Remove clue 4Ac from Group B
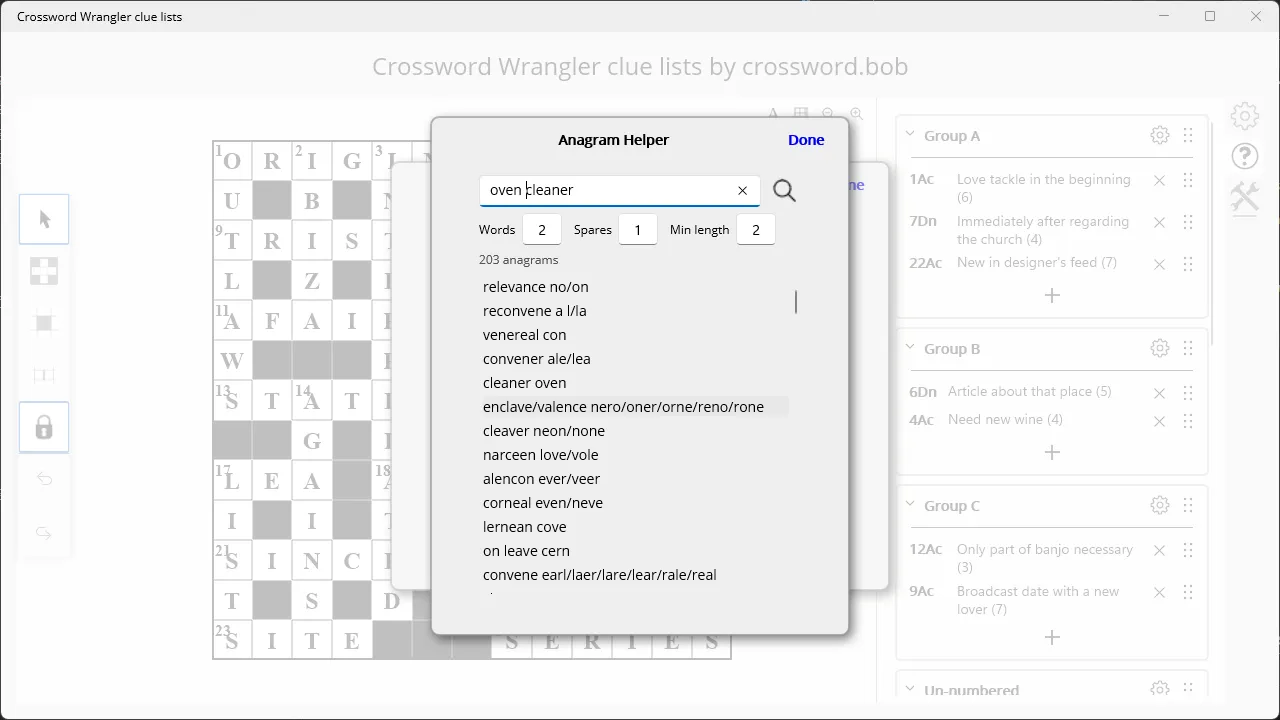The height and width of the screenshot is (720, 1280). pos(1159,421)
